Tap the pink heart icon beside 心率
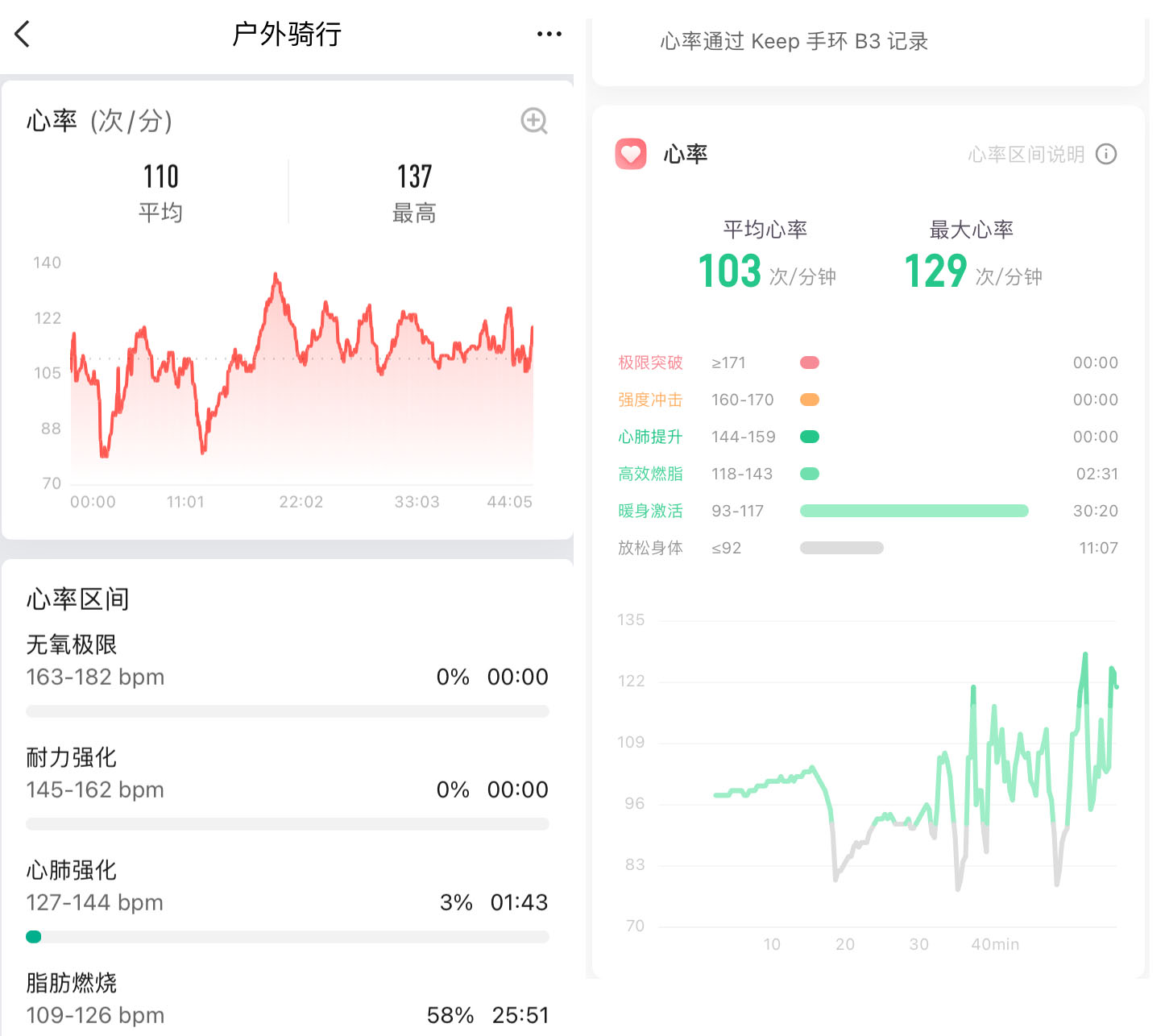 pyautogui.click(x=631, y=154)
